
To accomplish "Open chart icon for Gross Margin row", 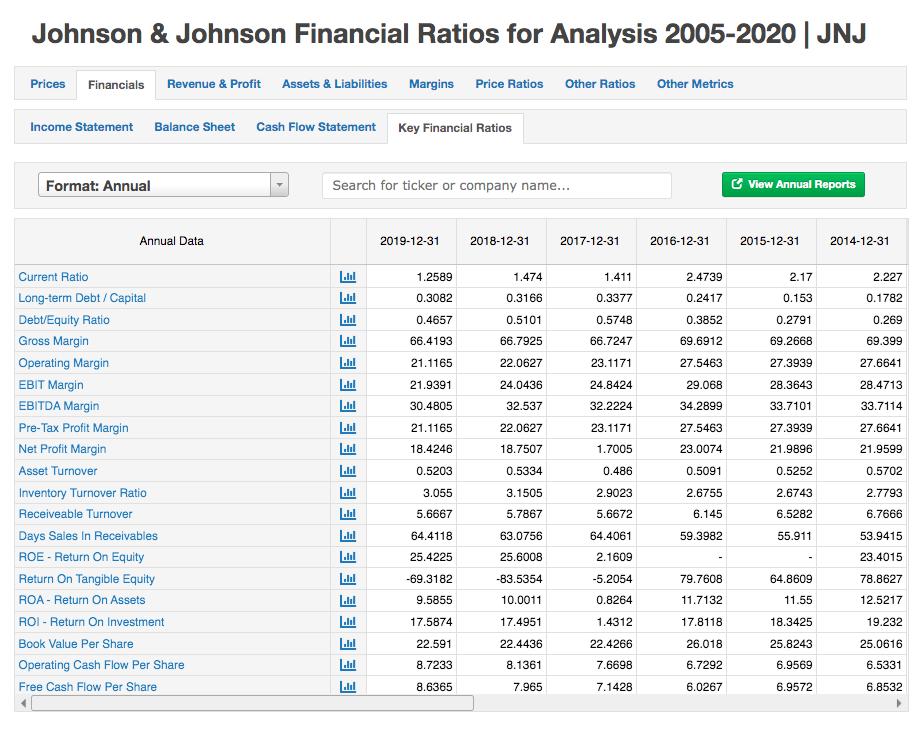I will pyautogui.click(x=348, y=341).
